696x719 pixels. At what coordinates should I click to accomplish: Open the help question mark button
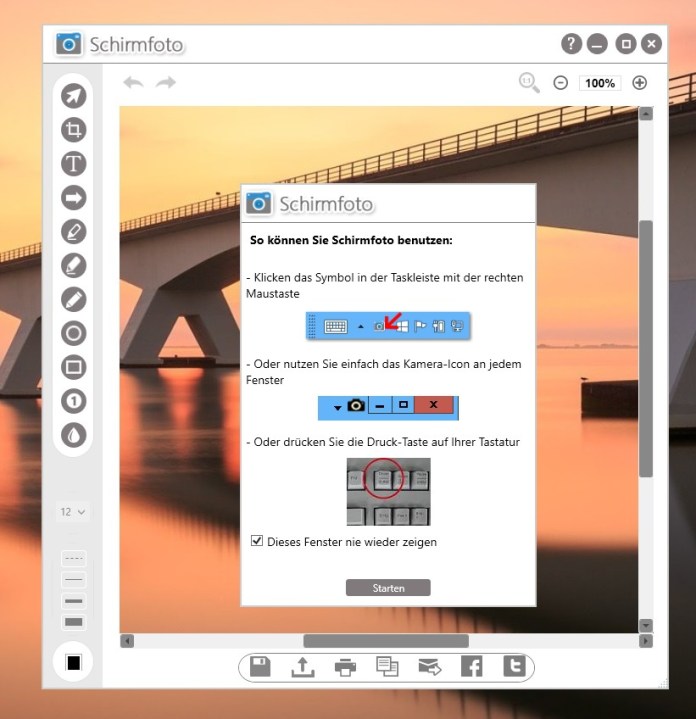(571, 44)
